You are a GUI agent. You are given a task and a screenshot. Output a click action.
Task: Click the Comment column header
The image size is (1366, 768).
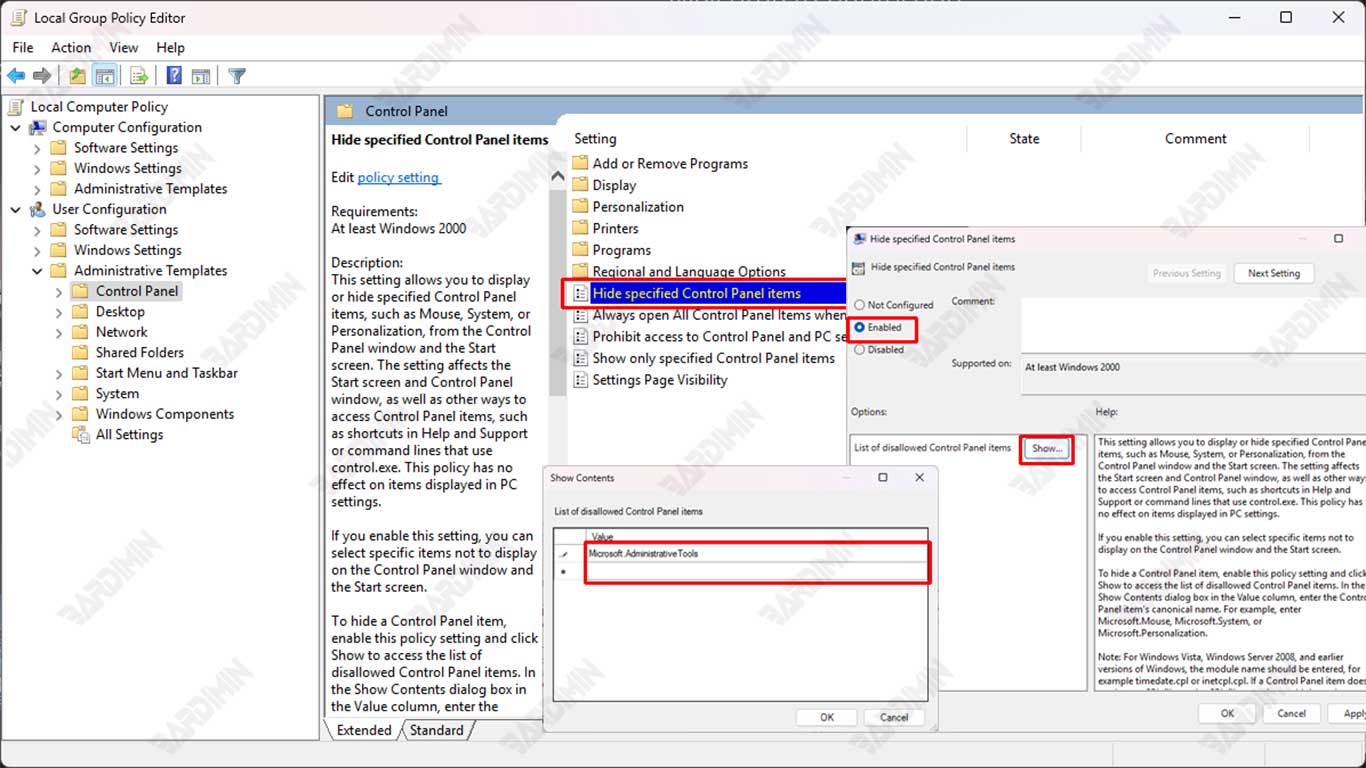1195,139
